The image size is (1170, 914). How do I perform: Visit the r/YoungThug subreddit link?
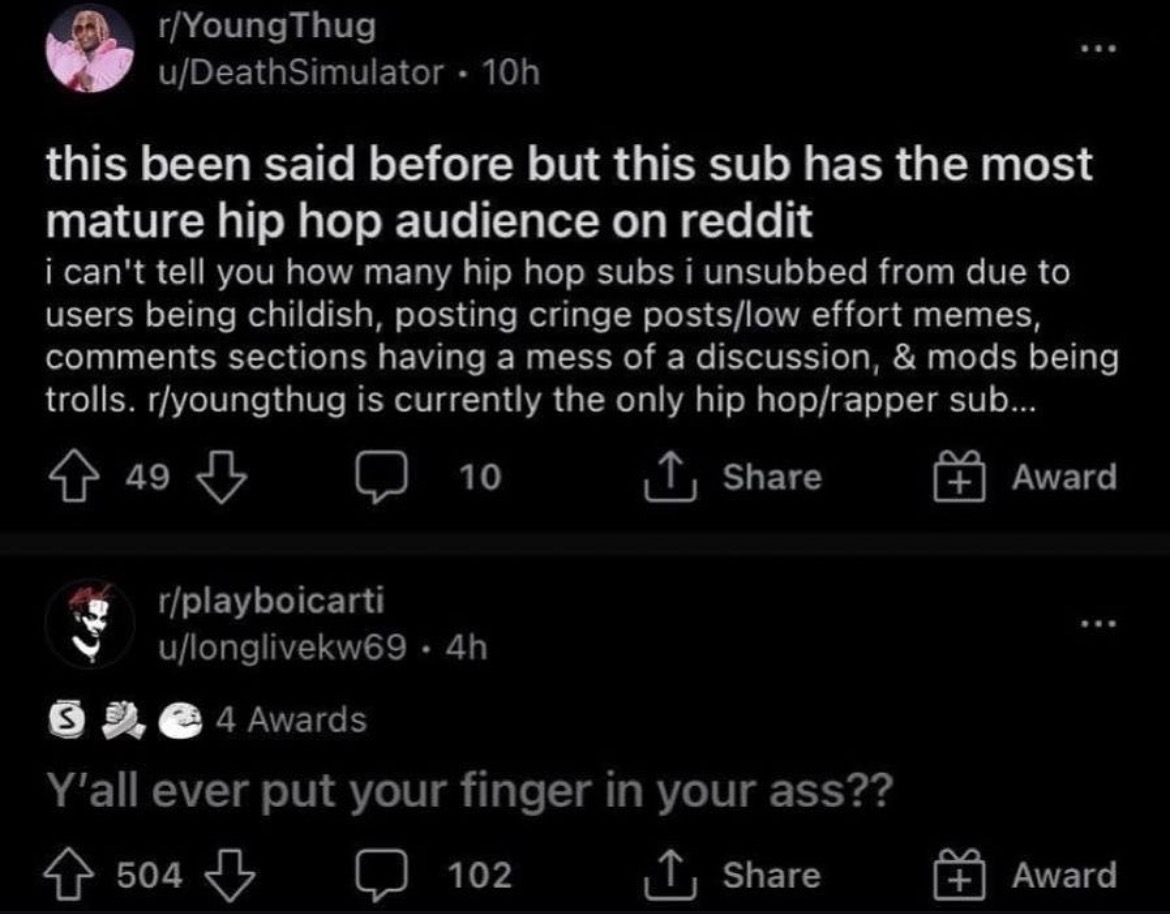(260, 28)
